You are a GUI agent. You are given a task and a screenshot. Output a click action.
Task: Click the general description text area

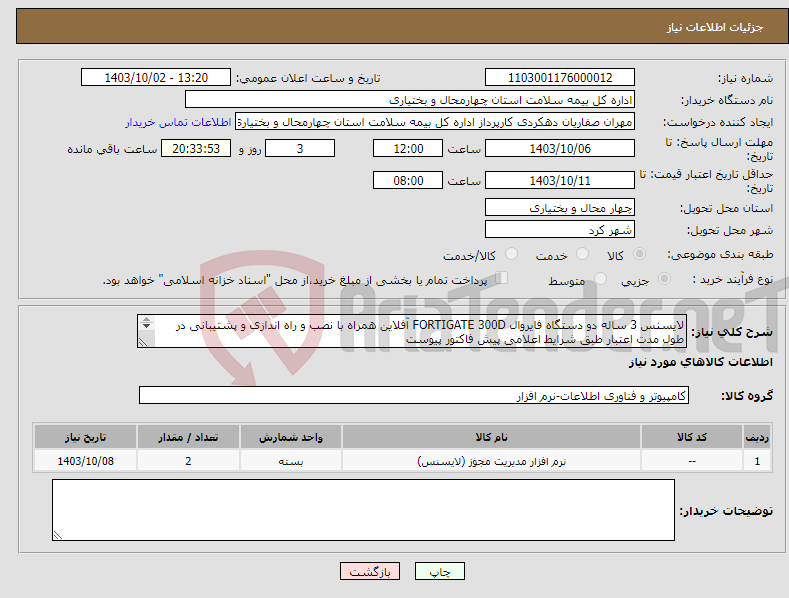point(412,331)
